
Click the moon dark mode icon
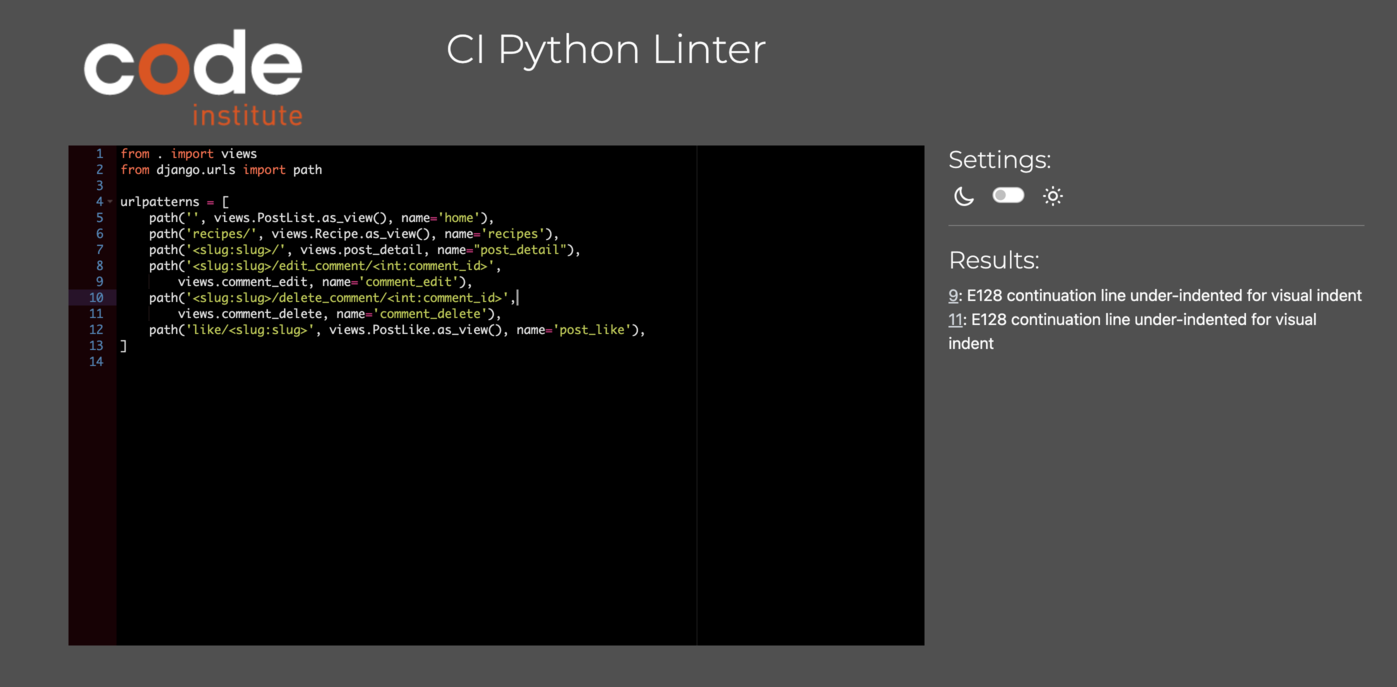(x=964, y=196)
